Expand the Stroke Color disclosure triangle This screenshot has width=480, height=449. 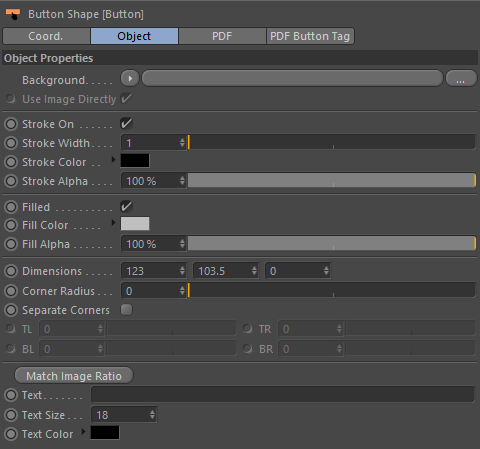pos(113,160)
